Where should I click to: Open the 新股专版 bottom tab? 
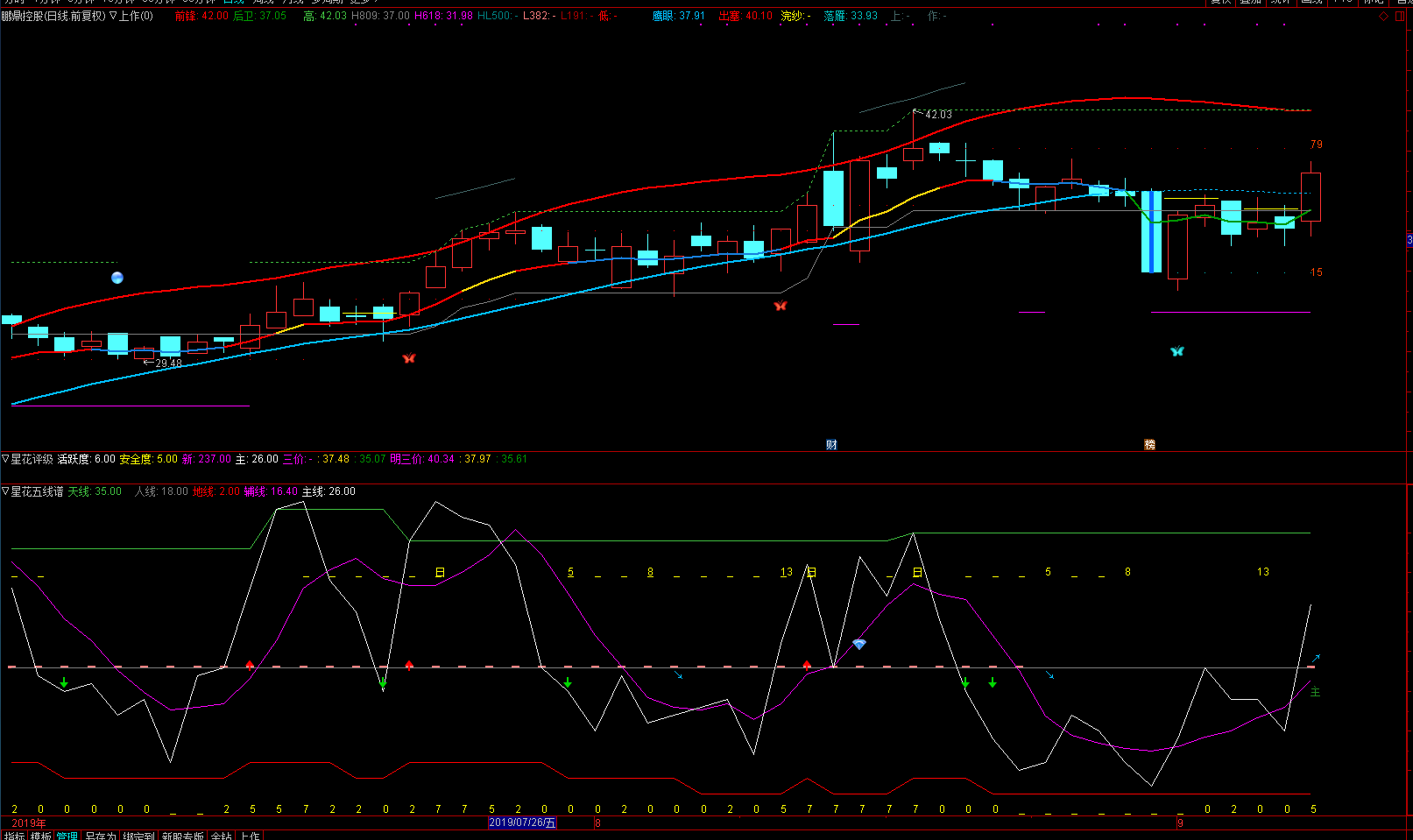click(182, 836)
